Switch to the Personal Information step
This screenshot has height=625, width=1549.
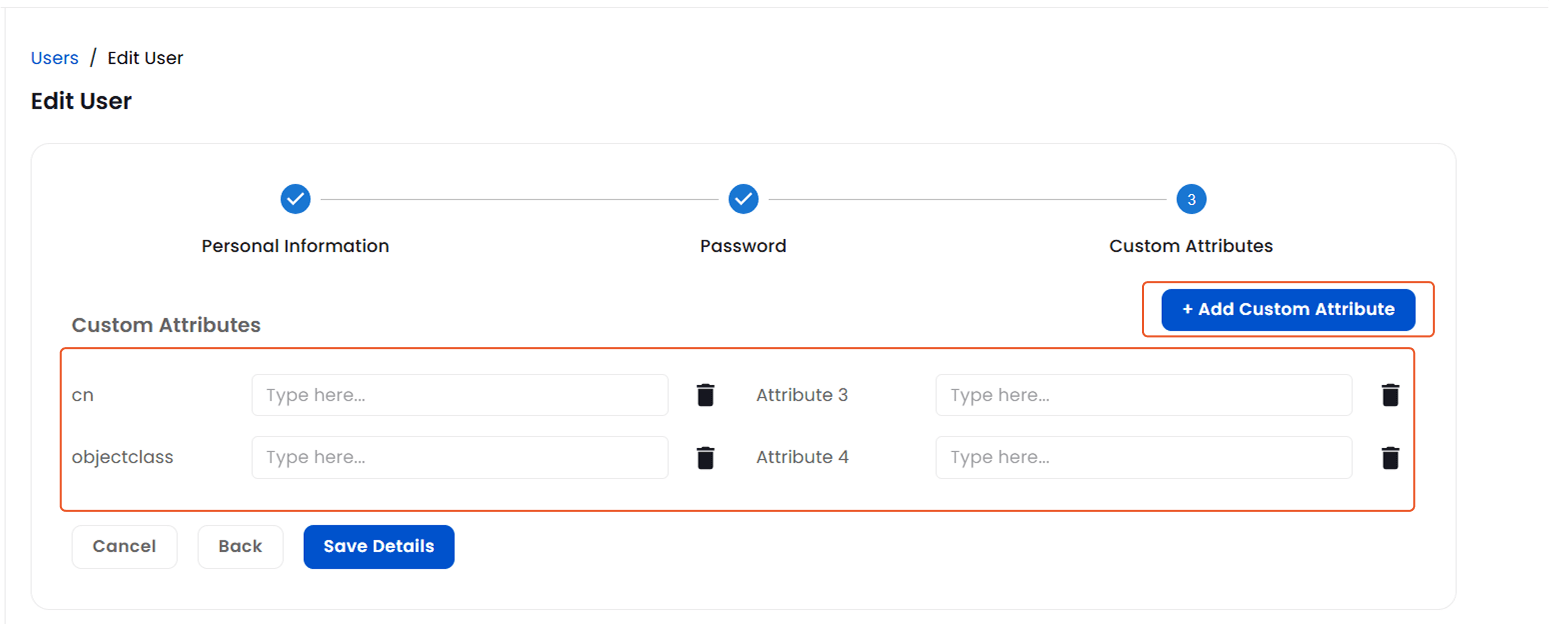295,245
